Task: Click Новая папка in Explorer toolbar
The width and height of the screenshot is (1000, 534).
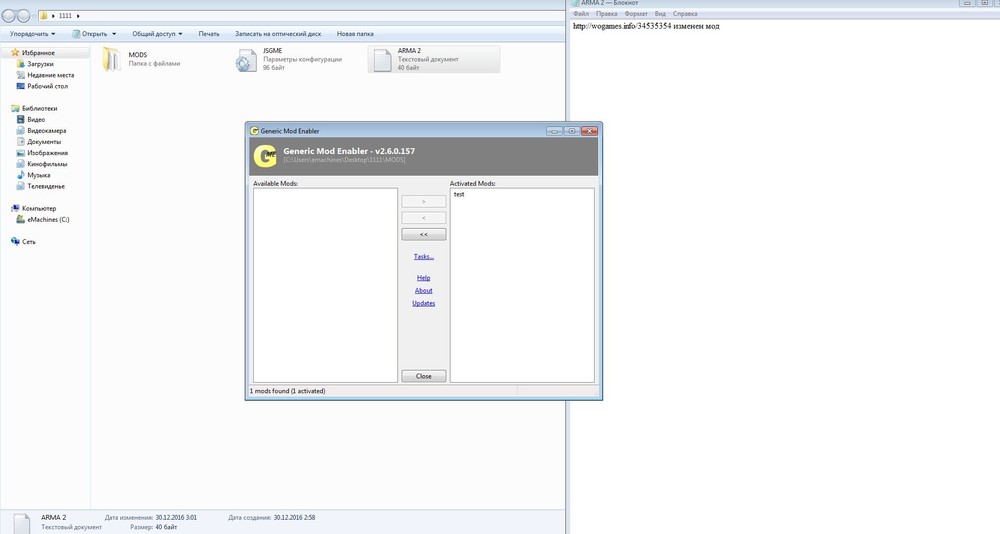Action: coord(355,34)
